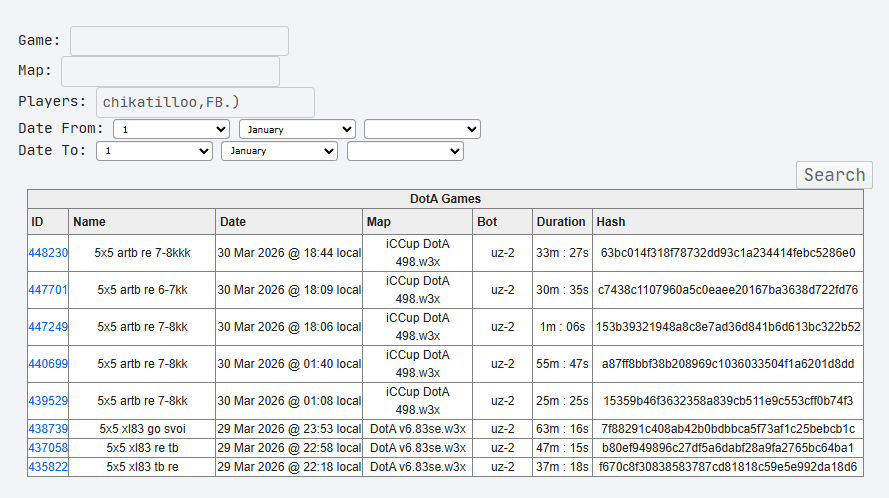The height and width of the screenshot is (498, 889).
Task: Visit game 439529 details link
Action: 48,401
